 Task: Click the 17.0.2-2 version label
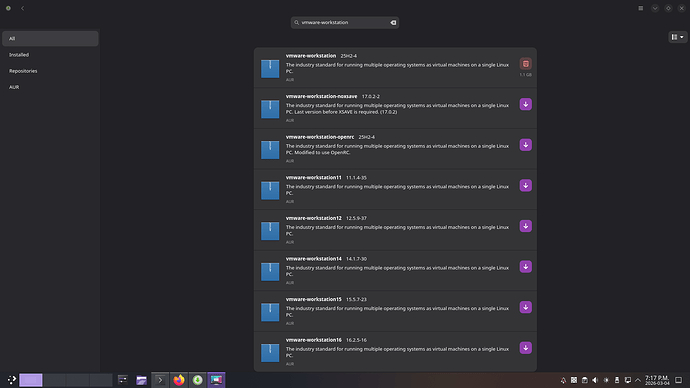coord(371,96)
